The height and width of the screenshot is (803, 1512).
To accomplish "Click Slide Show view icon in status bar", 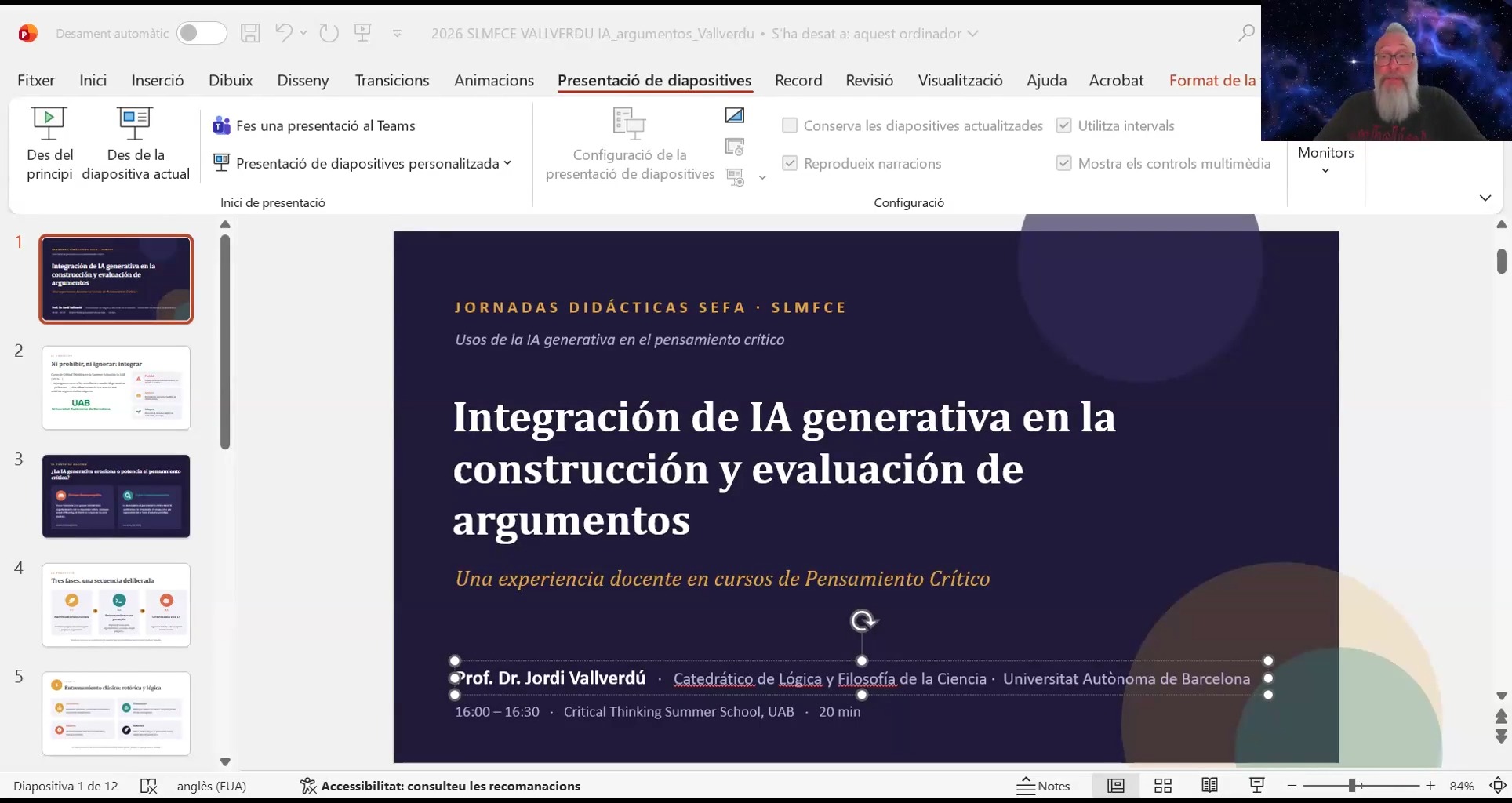I will pos(1256,786).
